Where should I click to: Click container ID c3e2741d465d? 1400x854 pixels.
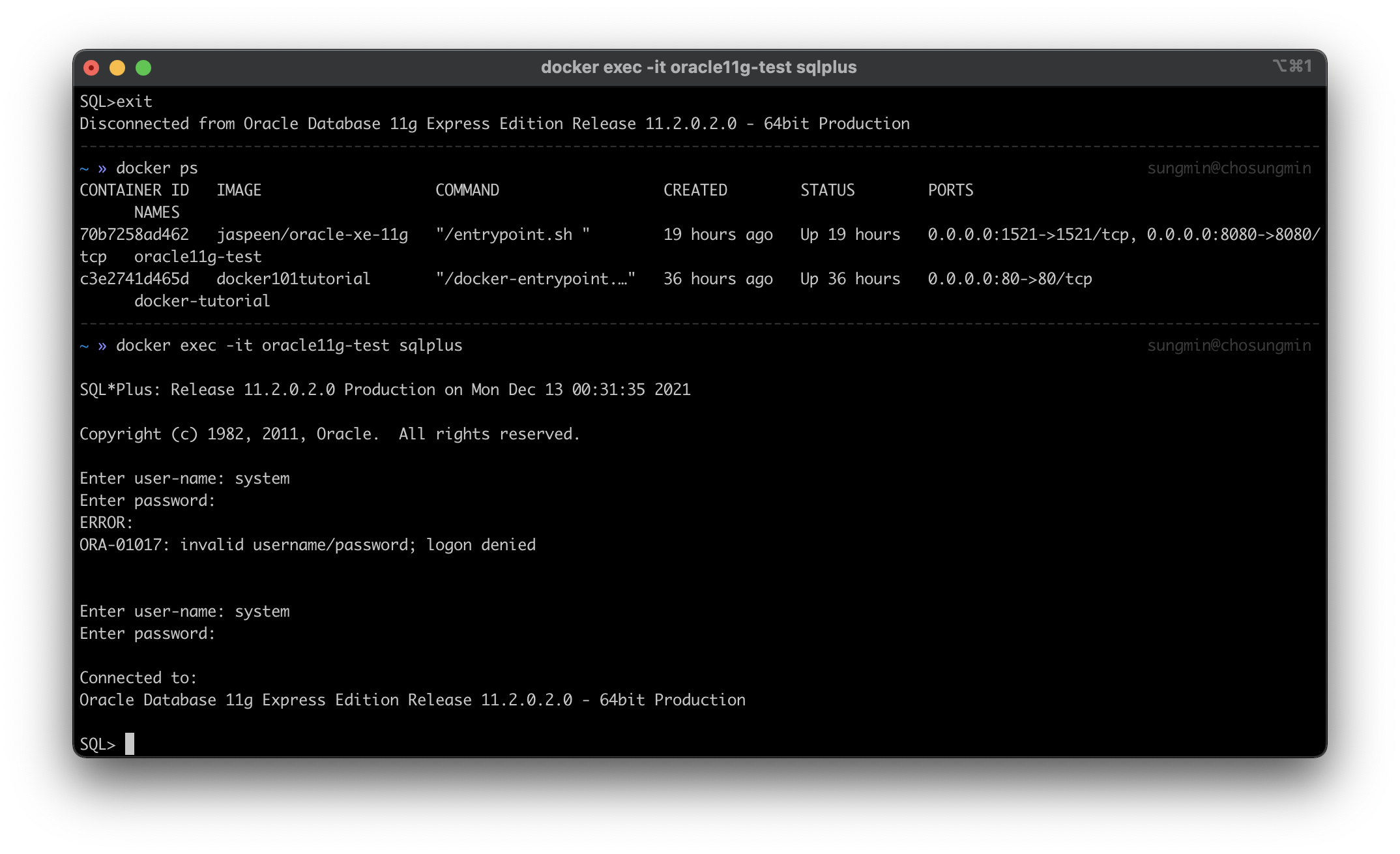(x=134, y=279)
